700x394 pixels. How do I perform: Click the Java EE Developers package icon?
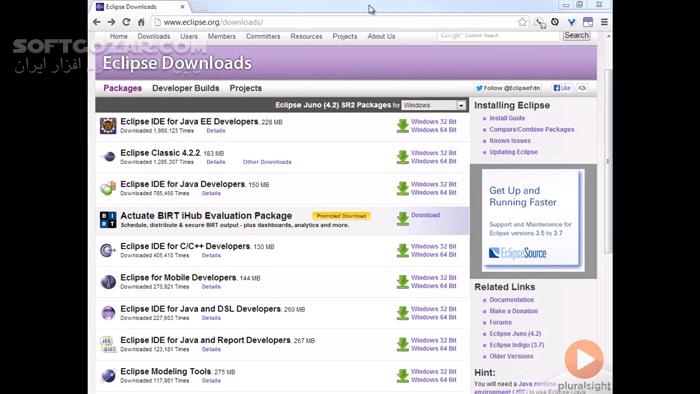click(108, 126)
